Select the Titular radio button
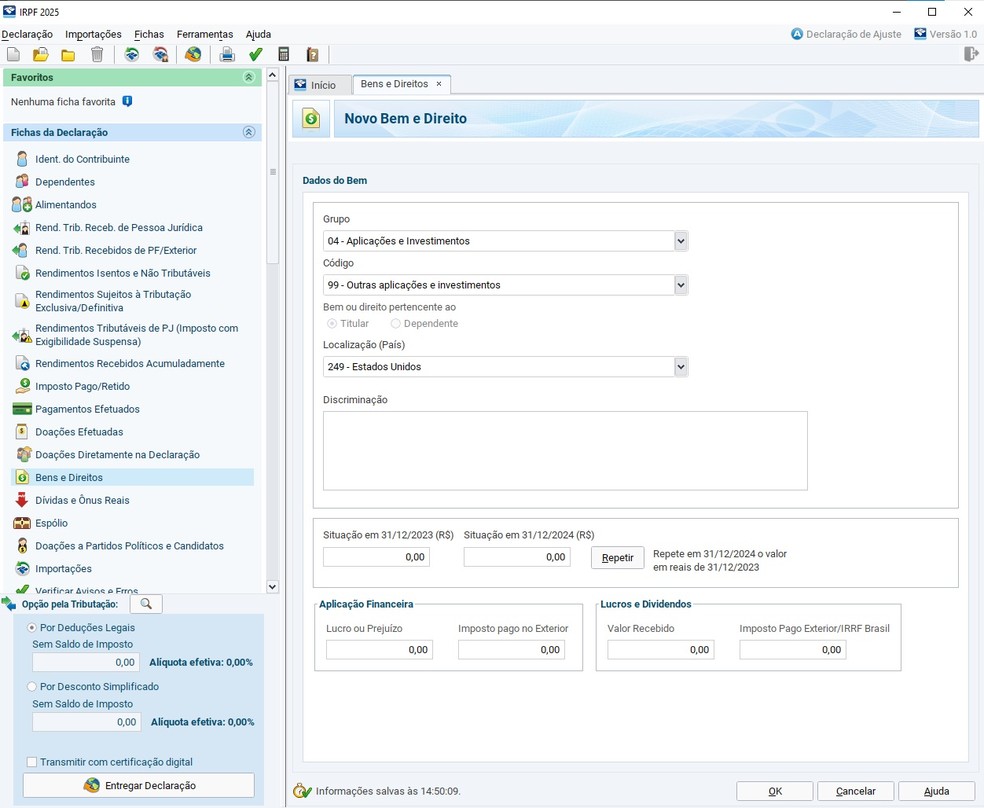984x808 pixels. click(332, 324)
